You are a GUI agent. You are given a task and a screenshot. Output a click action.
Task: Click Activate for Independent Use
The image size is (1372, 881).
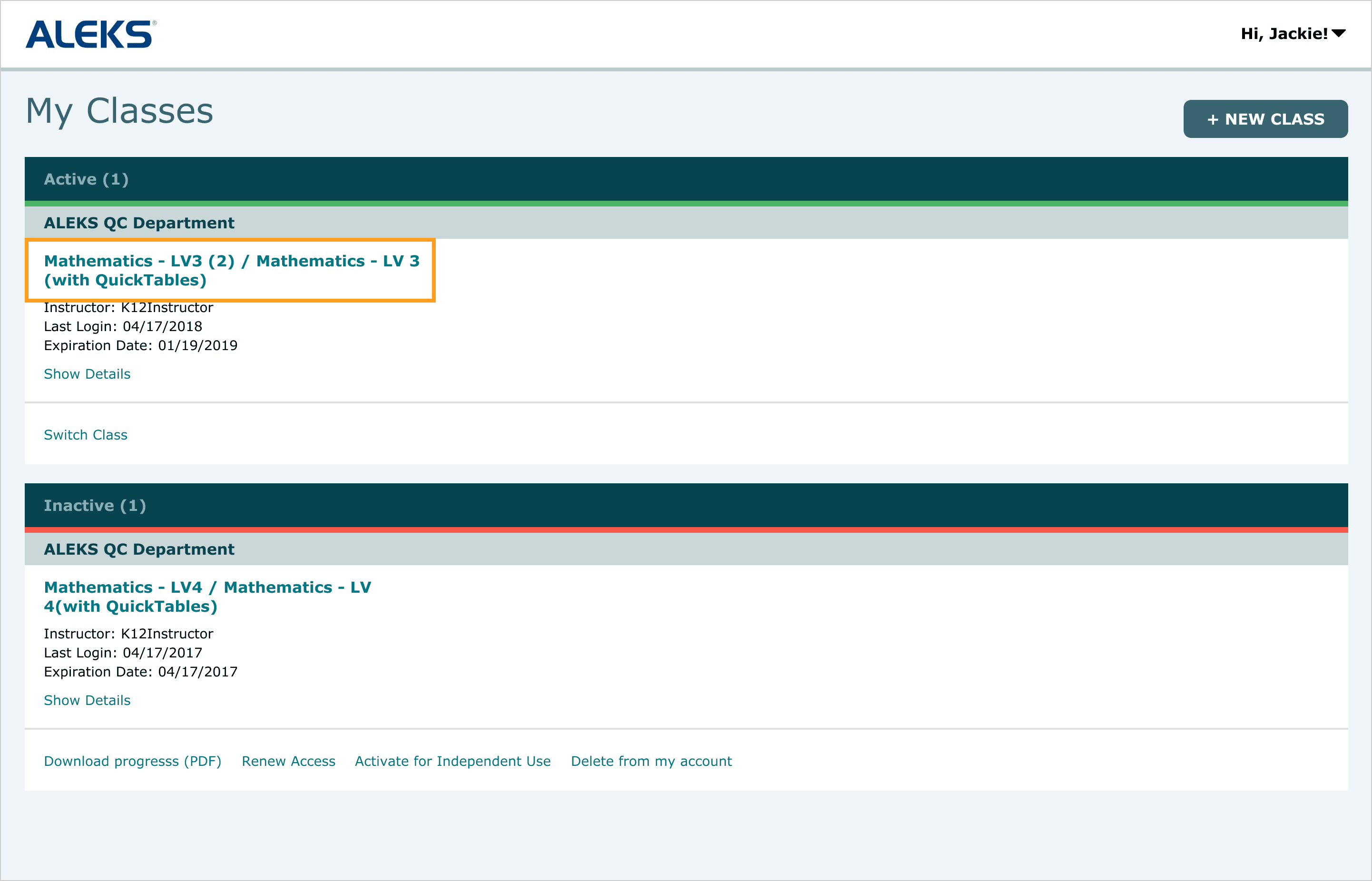(452, 761)
